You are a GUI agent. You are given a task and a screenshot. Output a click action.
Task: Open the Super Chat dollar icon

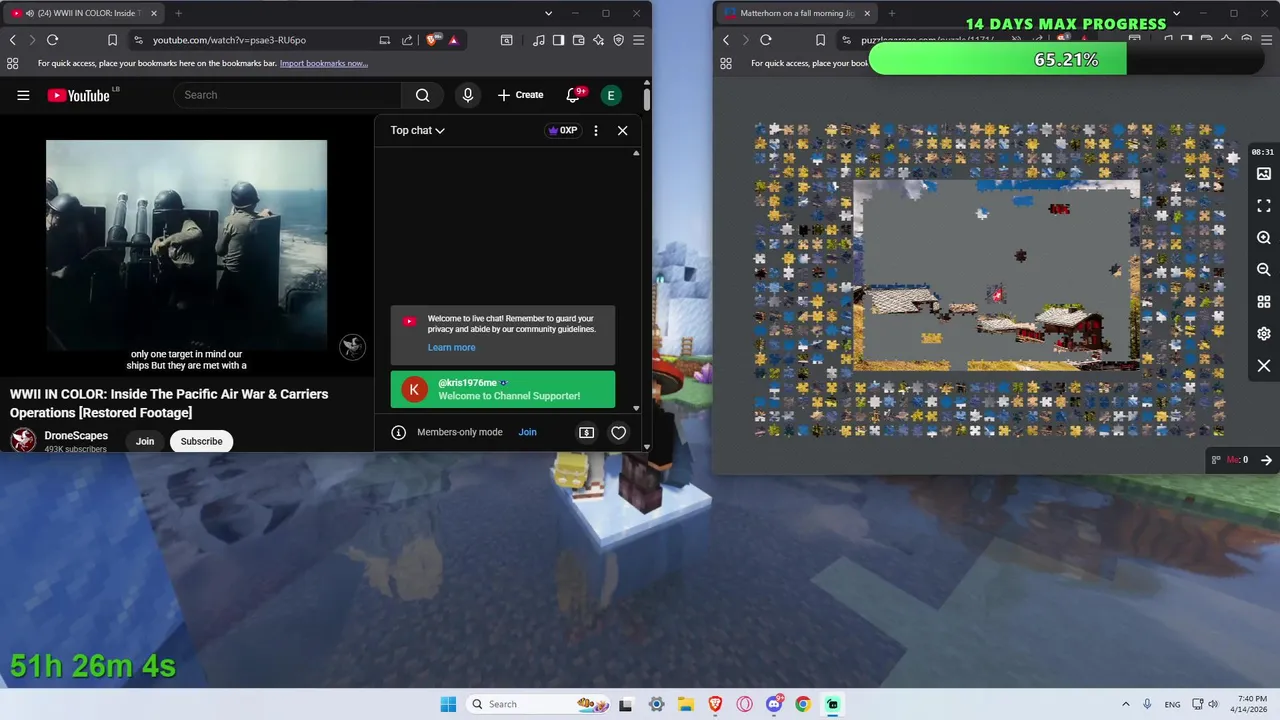(586, 432)
